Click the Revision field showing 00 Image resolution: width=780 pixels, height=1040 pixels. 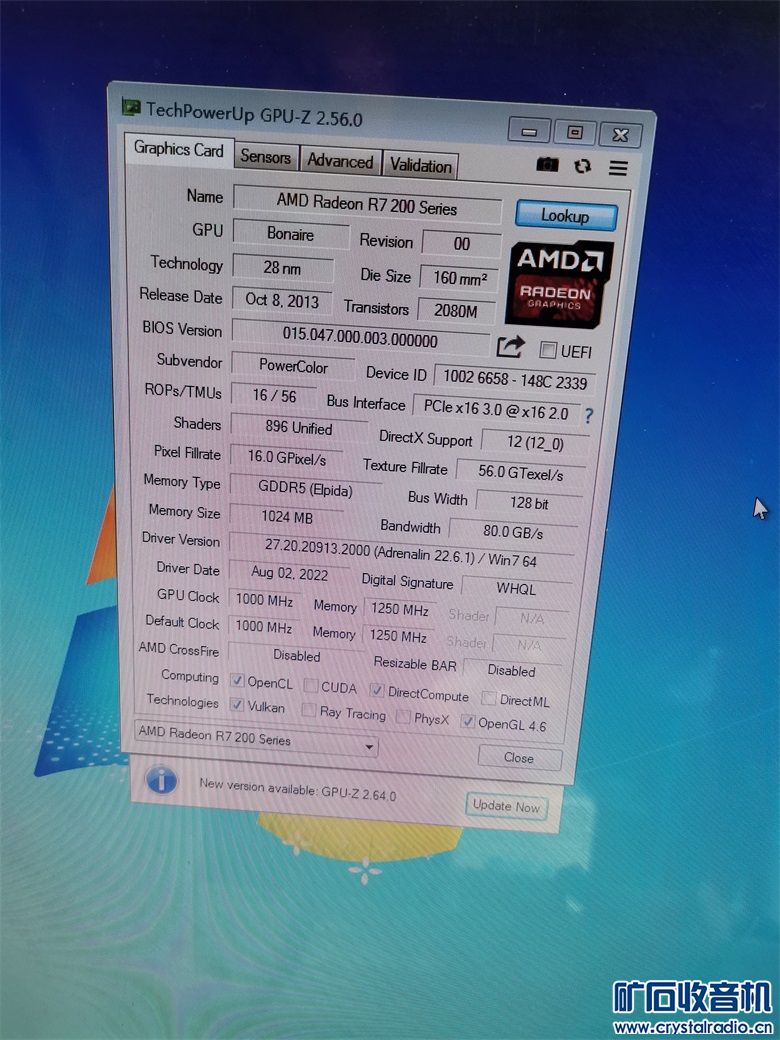pyautogui.click(x=462, y=244)
